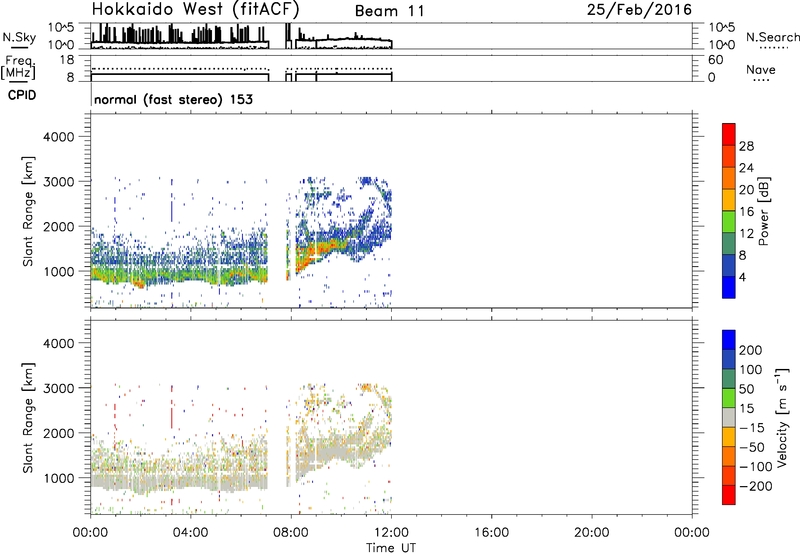Click the 'Nave' legend label
The width and height of the screenshot is (800, 554).
pyautogui.click(x=760, y=70)
